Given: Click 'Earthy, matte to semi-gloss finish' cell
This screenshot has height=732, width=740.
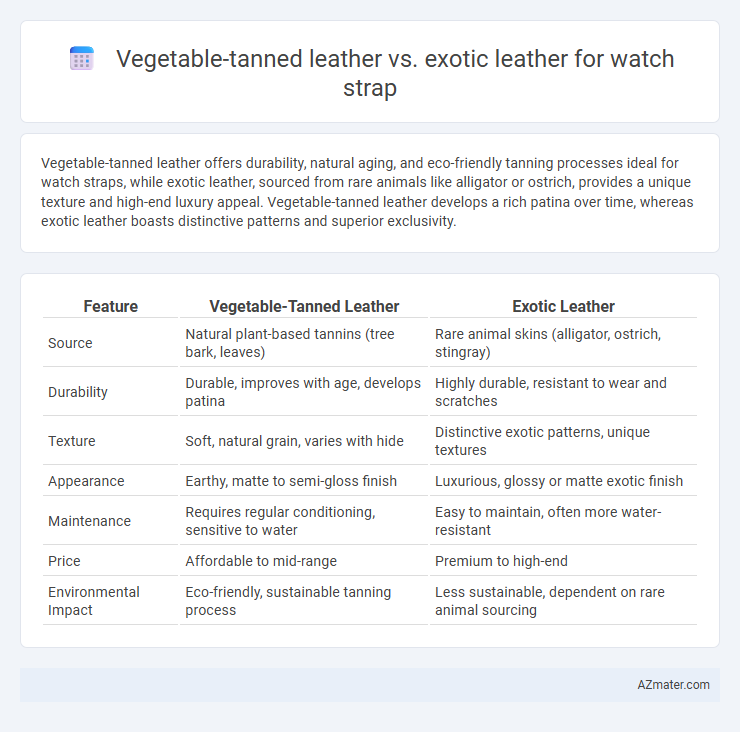Looking at the screenshot, I should tap(291, 481).
